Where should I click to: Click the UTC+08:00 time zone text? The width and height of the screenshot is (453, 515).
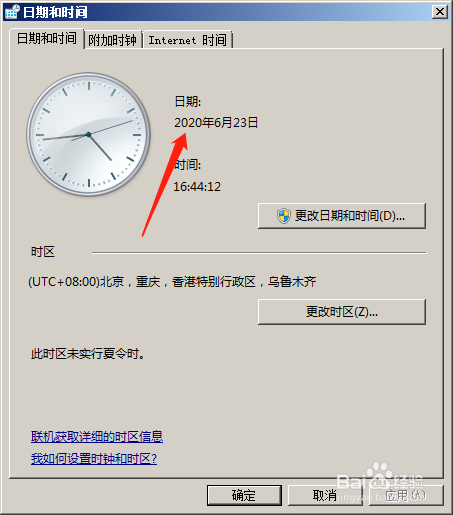tap(172, 282)
